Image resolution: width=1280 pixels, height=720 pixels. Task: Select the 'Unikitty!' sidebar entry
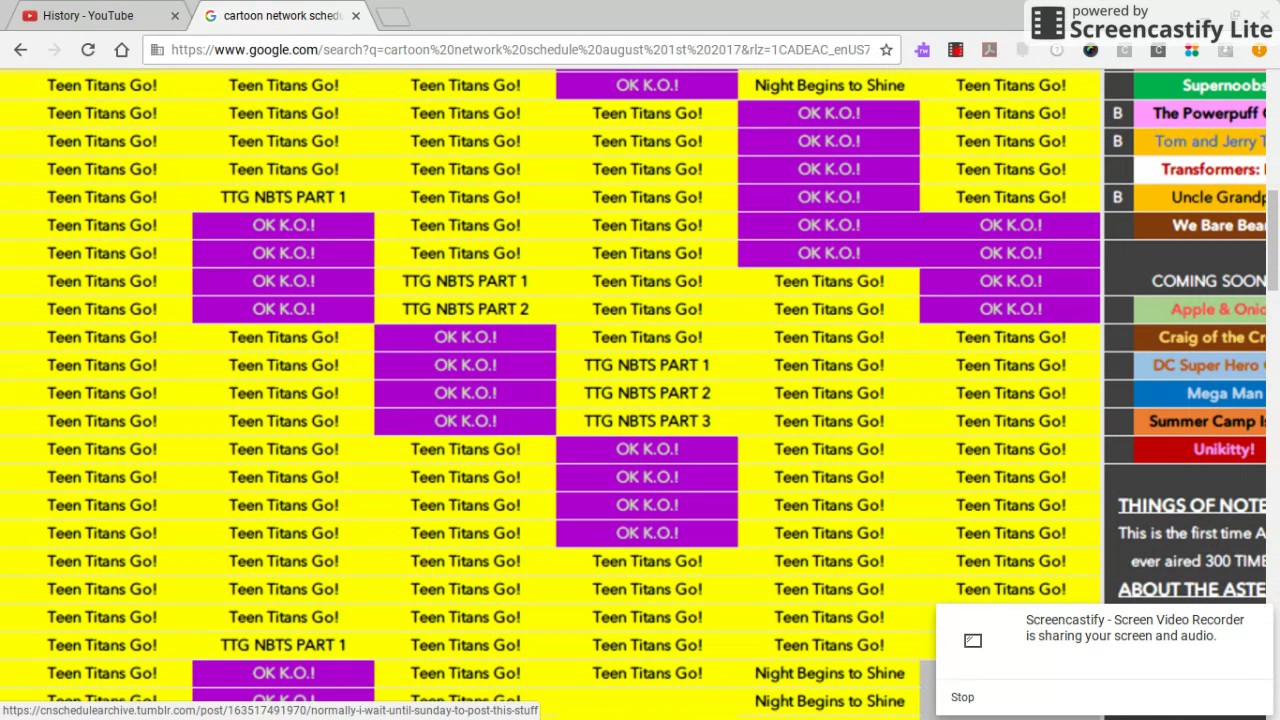[1200, 449]
